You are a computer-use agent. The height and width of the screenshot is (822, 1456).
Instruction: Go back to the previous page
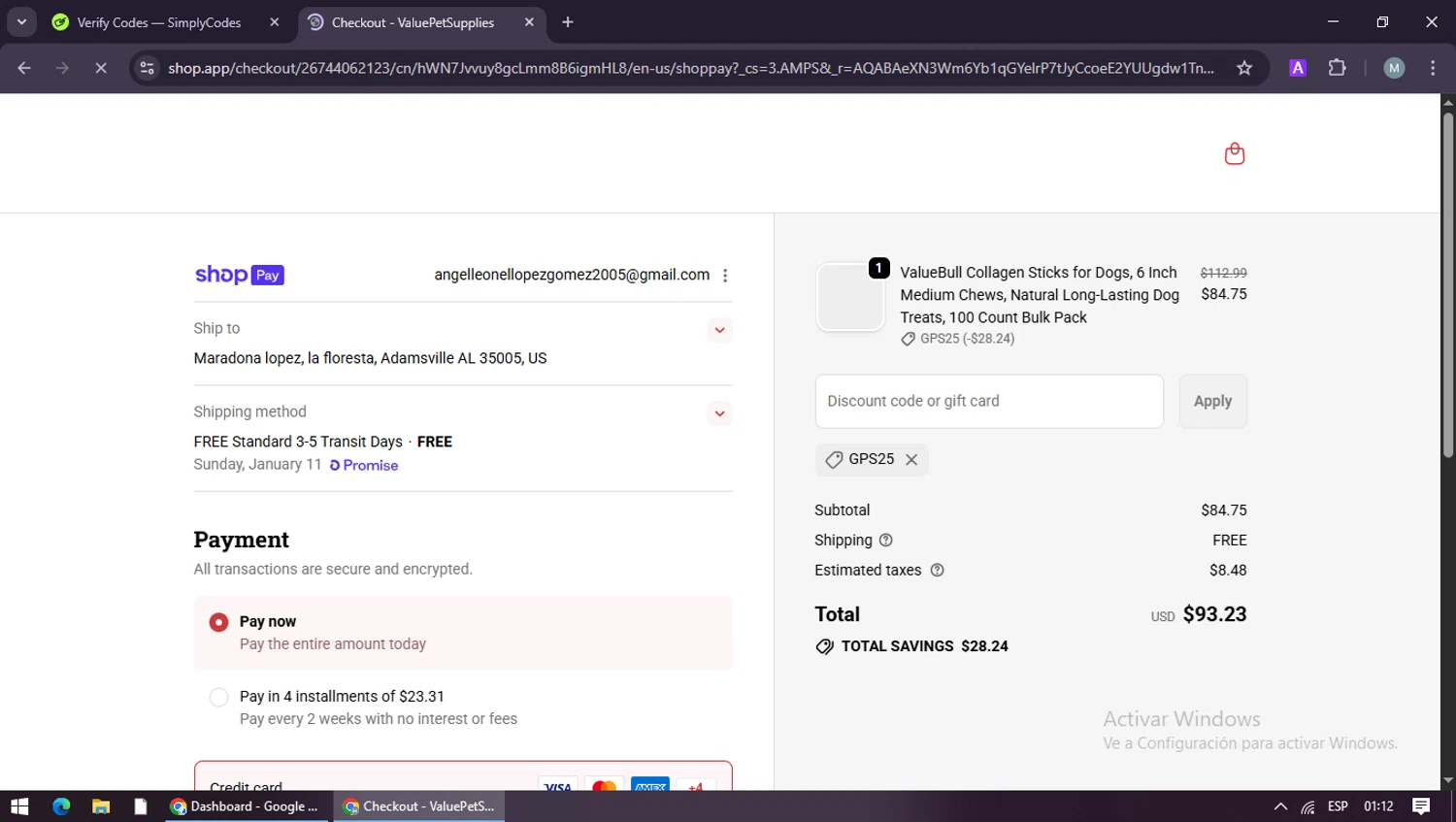24,68
